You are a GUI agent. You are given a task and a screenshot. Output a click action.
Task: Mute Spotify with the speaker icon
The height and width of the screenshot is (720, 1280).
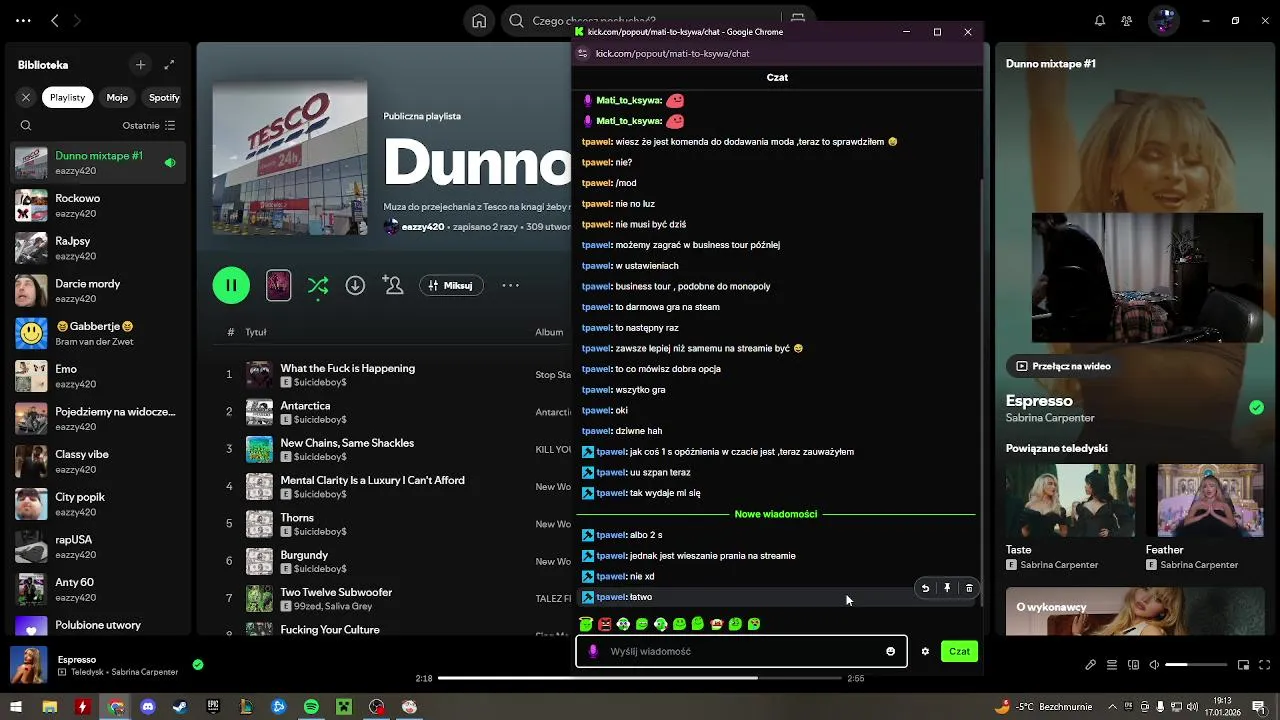(x=1154, y=665)
